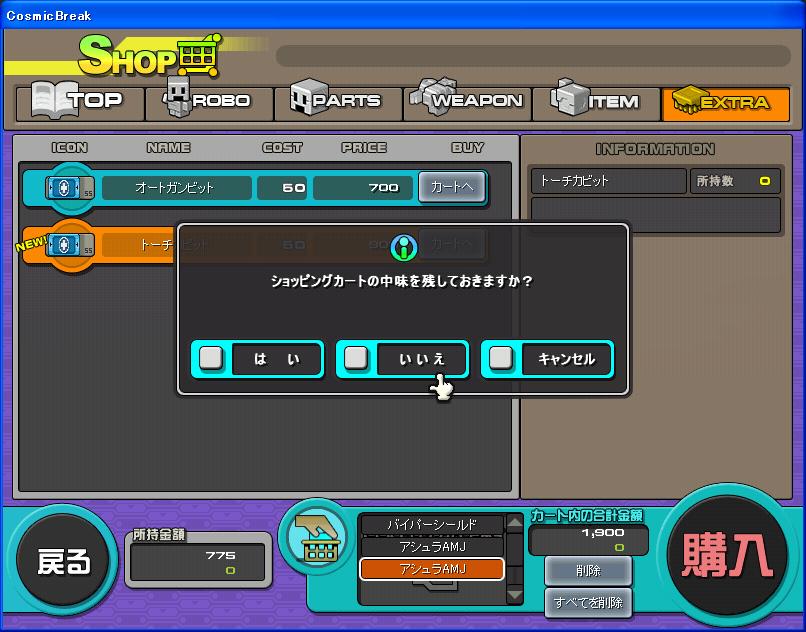Switch to the PARTS tab
This screenshot has height=632, width=806.
[x=338, y=104]
